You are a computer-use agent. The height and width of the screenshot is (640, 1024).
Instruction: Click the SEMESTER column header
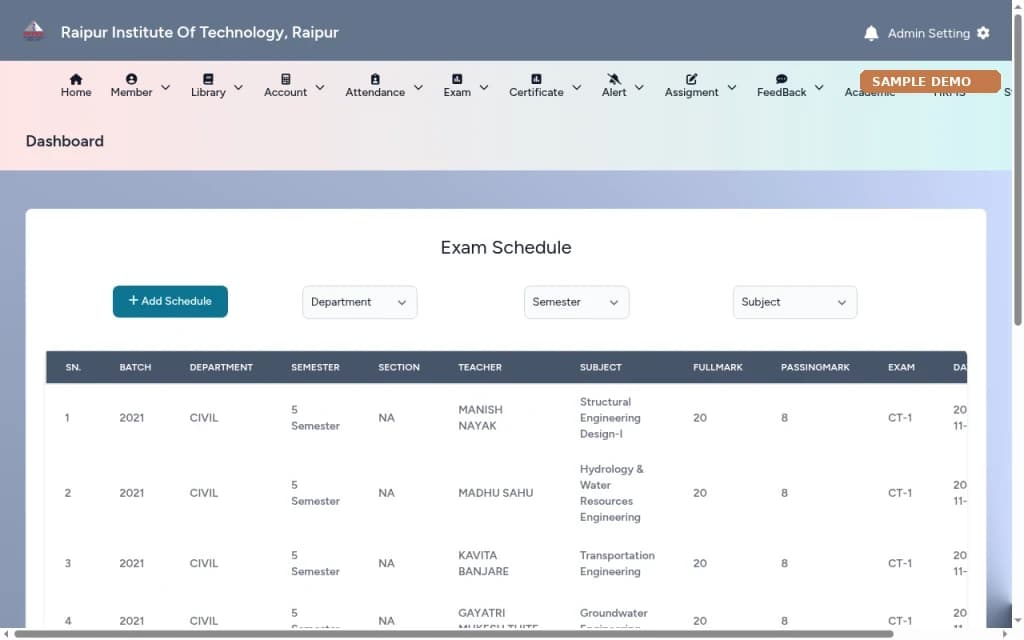point(315,368)
